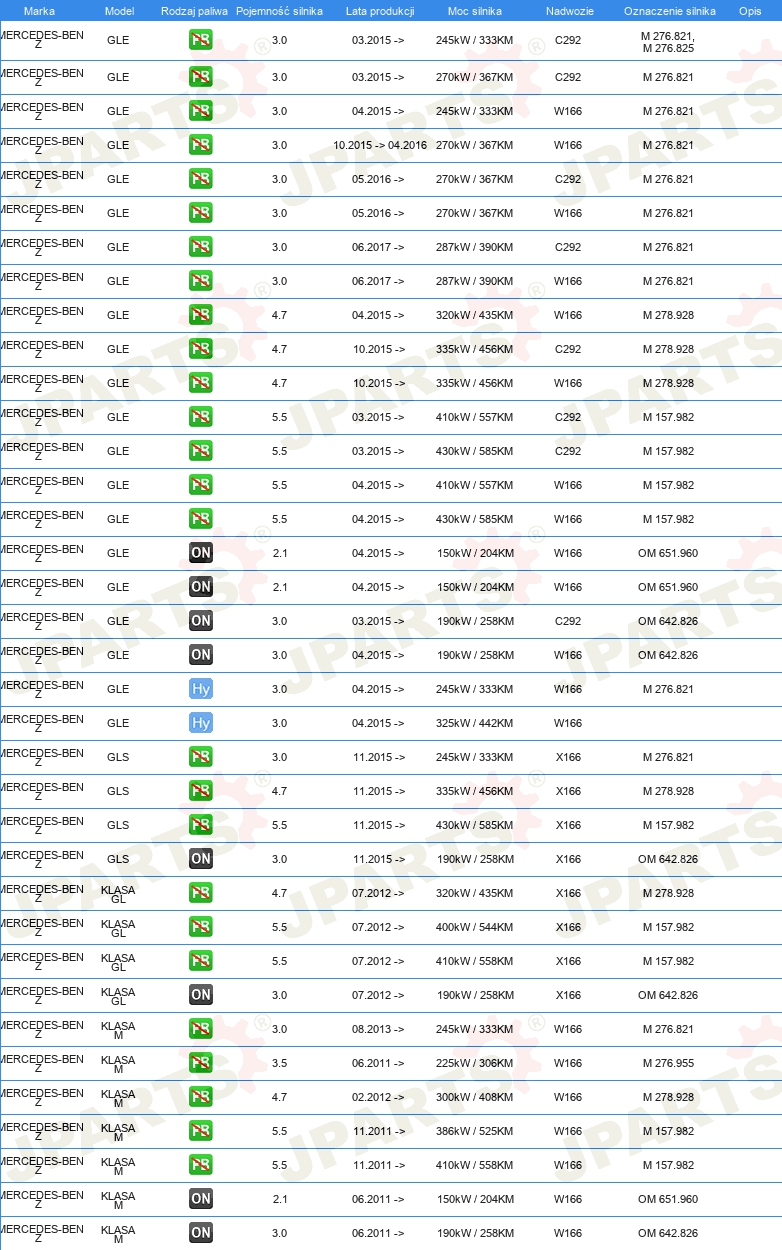This screenshot has height=1250, width=782.
Task: Select OM 642.826 in KLASA GL row
Action: click(x=668, y=995)
